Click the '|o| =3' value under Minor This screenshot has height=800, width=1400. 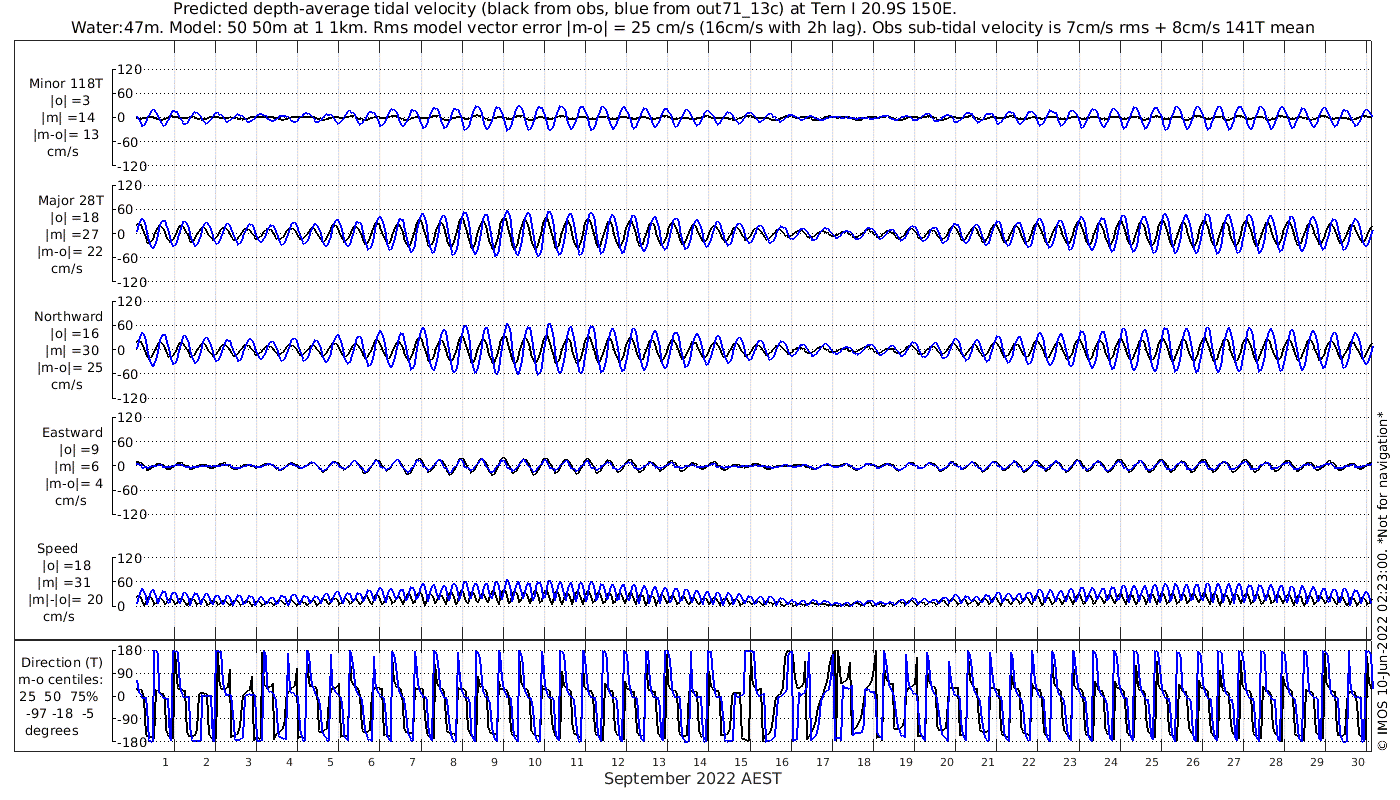[70, 101]
